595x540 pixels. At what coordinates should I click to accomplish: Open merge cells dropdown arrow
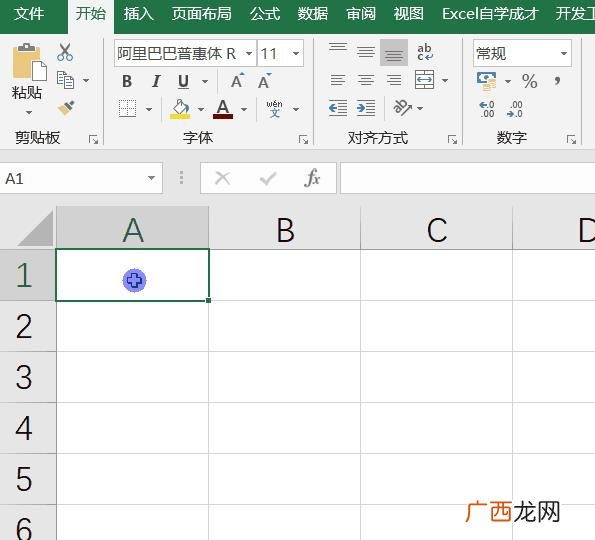point(445,80)
